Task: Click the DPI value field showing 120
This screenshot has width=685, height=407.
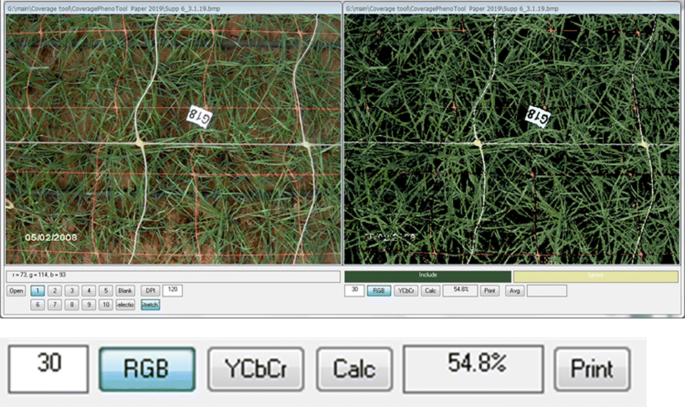Action: click(x=172, y=290)
